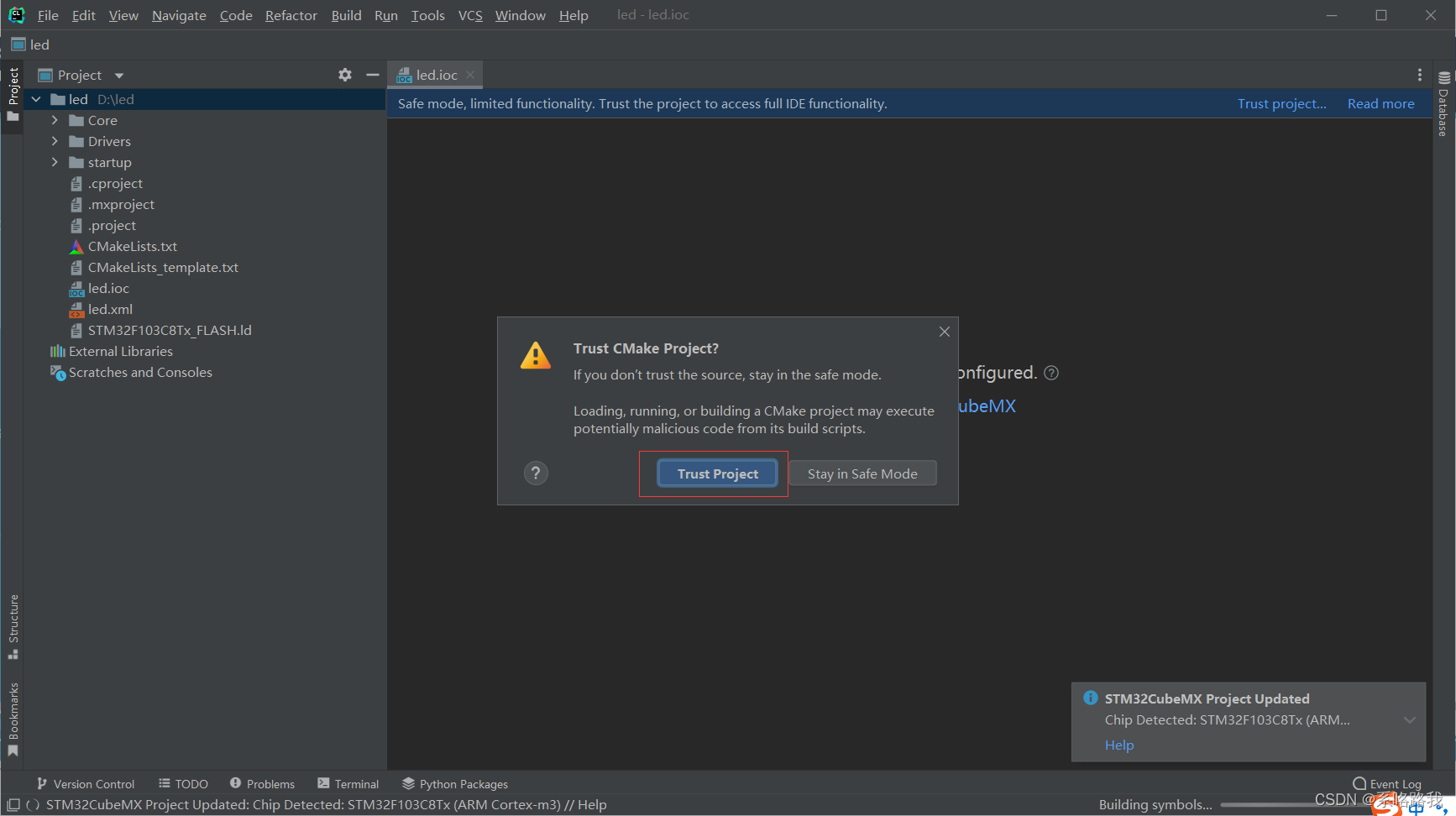Open the Edit menu

(83, 15)
